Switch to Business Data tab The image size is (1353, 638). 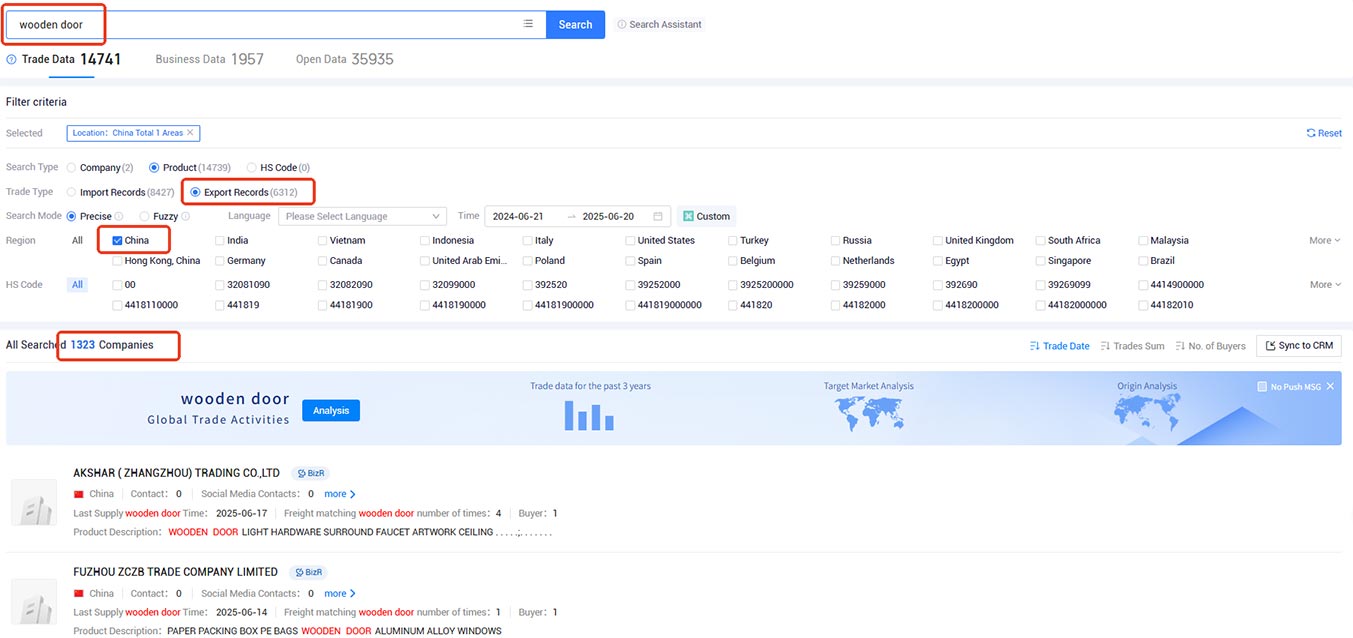pyautogui.click(x=209, y=59)
